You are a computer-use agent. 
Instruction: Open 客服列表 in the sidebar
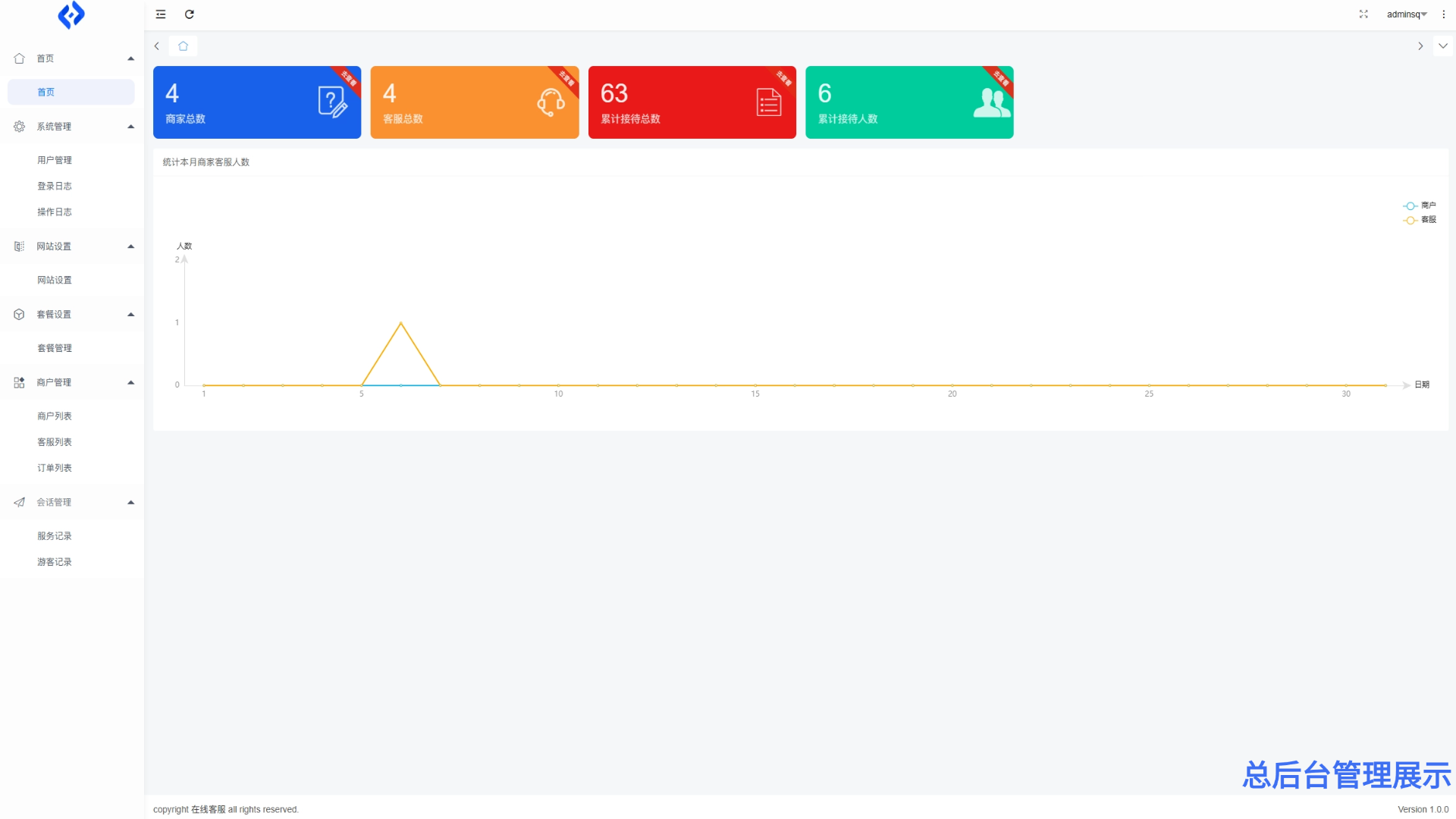(x=55, y=442)
